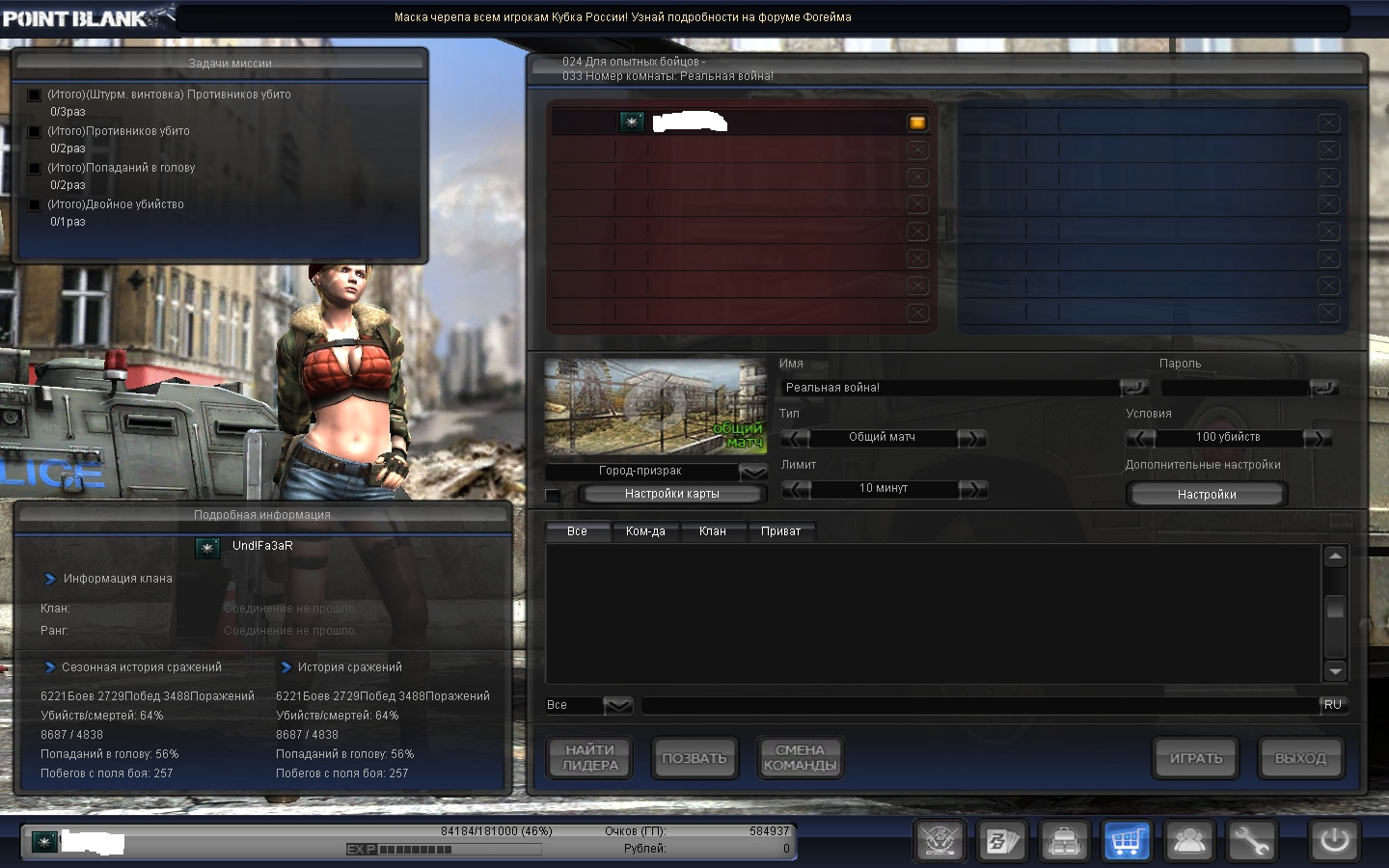Click the arrow icon beside Сезонная история сражений
Image resolution: width=1389 pixels, height=868 pixels.
[50, 667]
